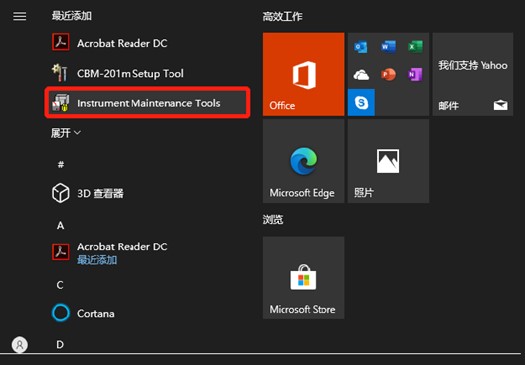This screenshot has height=365, width=525.
Task: Click the # letter group header
Action: point(61,164)
